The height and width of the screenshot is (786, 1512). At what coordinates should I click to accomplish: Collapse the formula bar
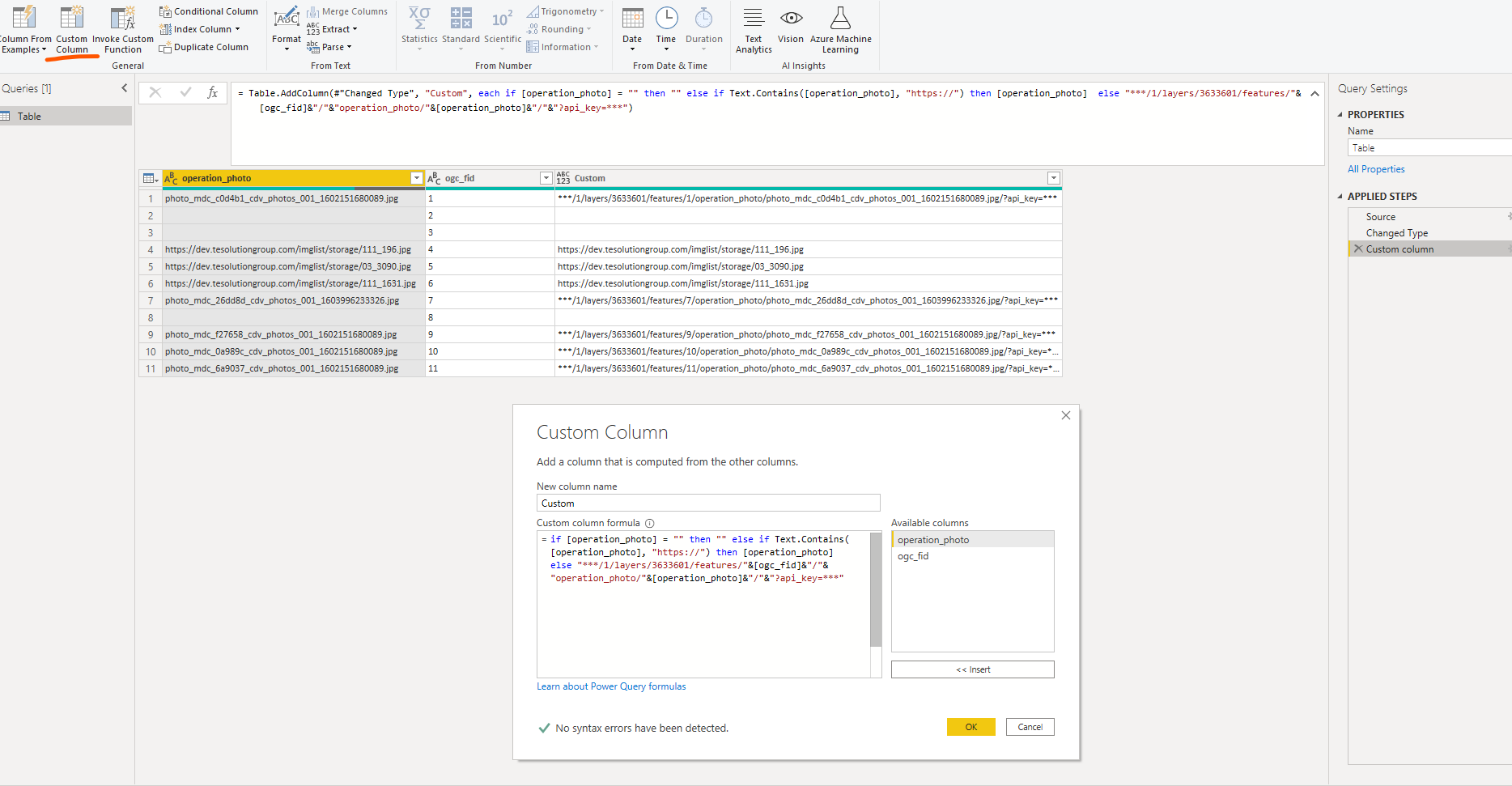(1315, 94)
